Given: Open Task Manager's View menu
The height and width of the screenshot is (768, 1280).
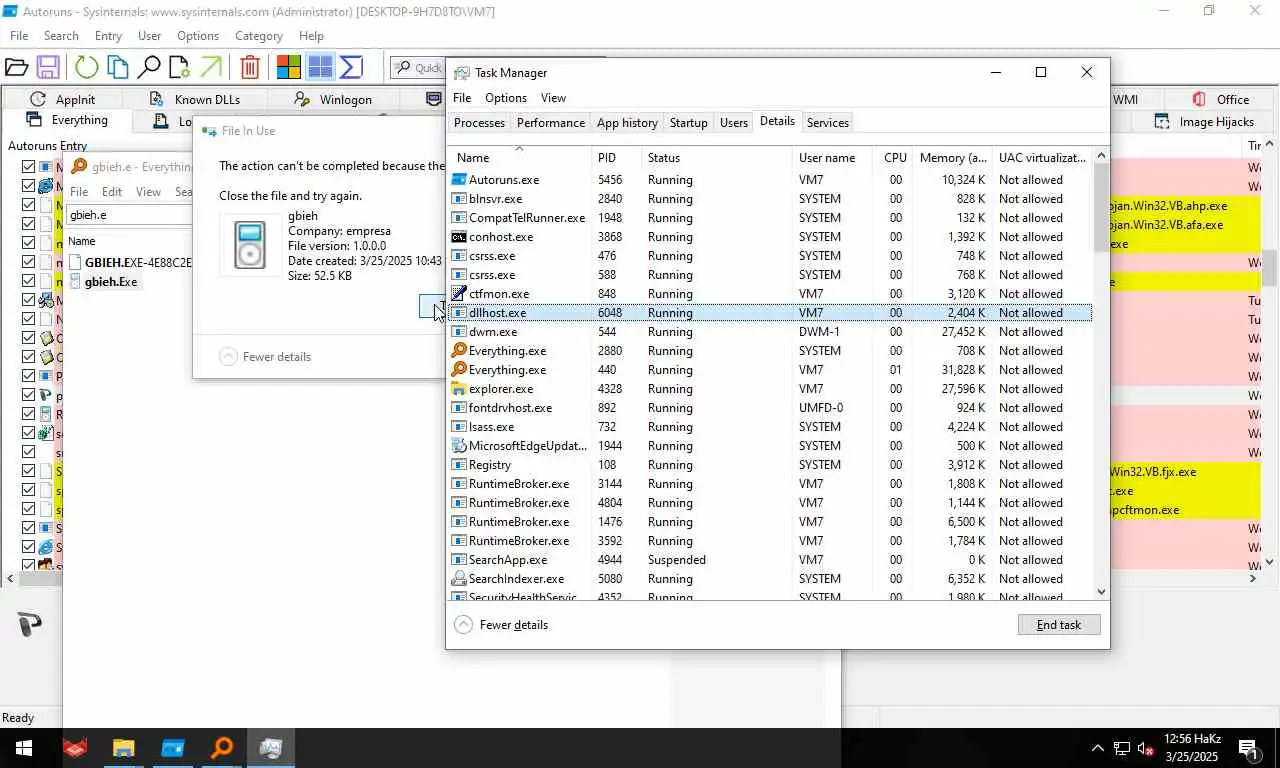Looking at the screenshot, I should tap(553, 98).
